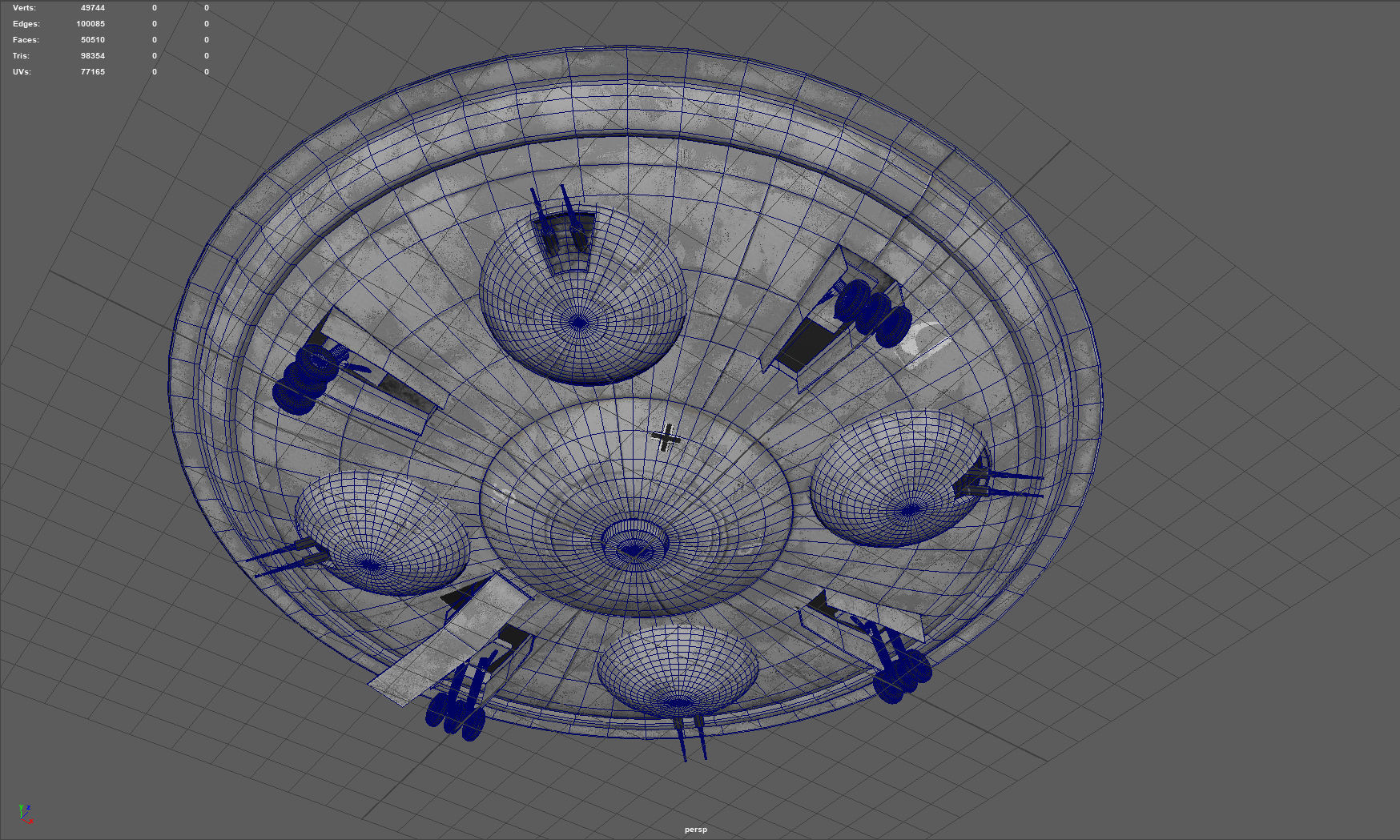Image resolution: width=1400 pixels, height=840 pixels.
Task: Click the view axis orientation gizmo
Action: tap(25, 814)
